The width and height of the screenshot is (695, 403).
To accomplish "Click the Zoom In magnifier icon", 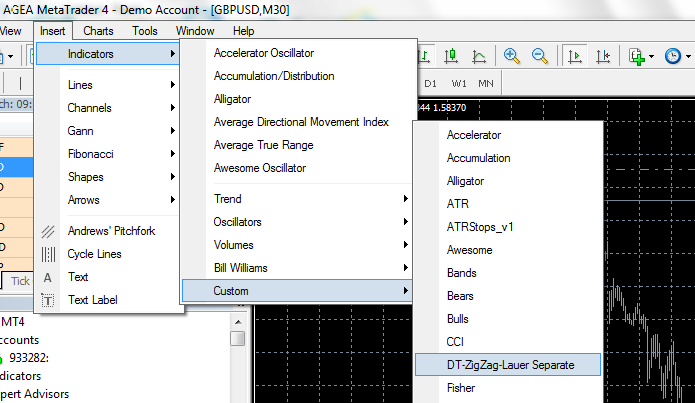I will coord(511,56).
